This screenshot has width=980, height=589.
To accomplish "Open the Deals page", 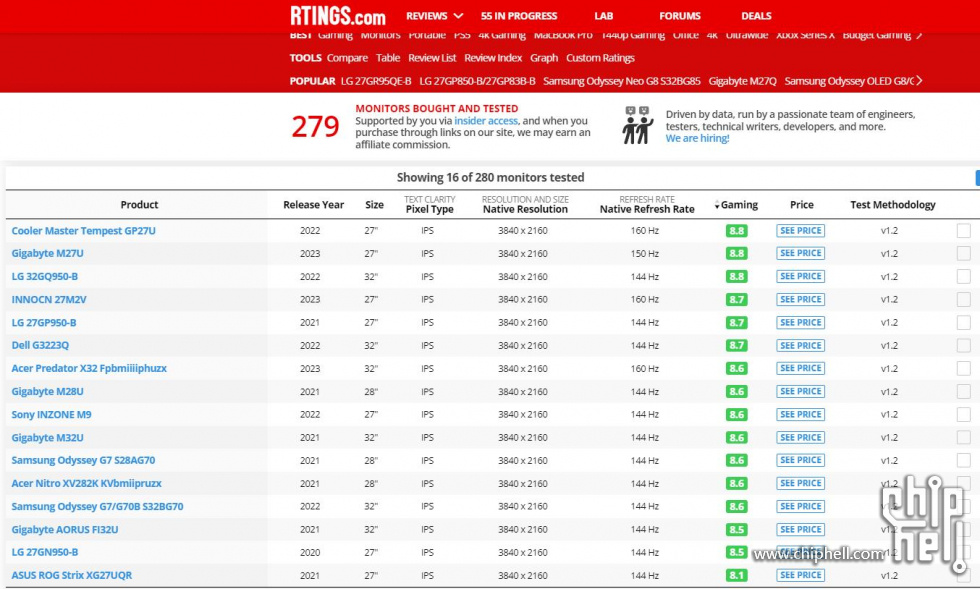I will point(756,16).
